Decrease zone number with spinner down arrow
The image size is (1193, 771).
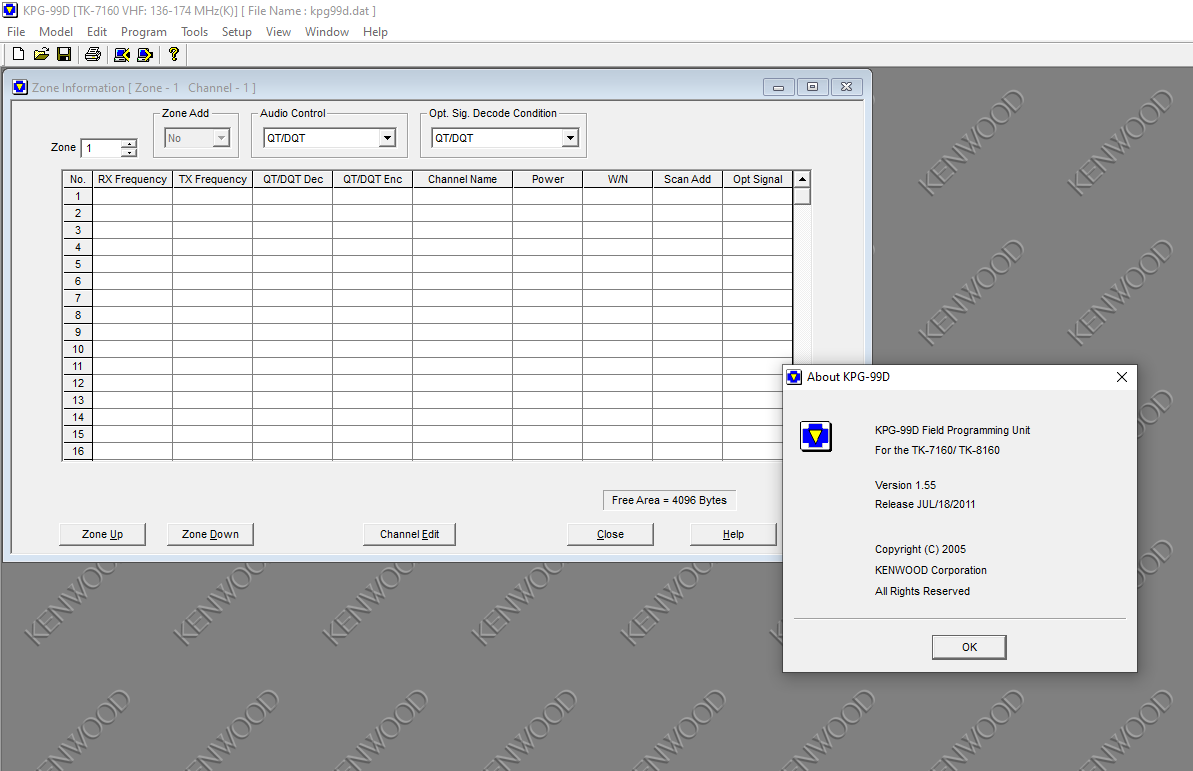pos(129,153)
